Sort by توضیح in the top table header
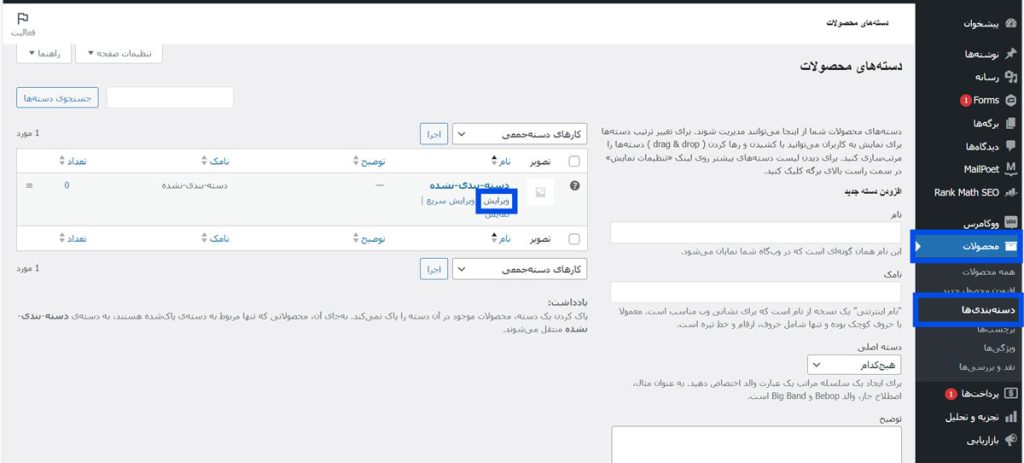 [370, 161]
